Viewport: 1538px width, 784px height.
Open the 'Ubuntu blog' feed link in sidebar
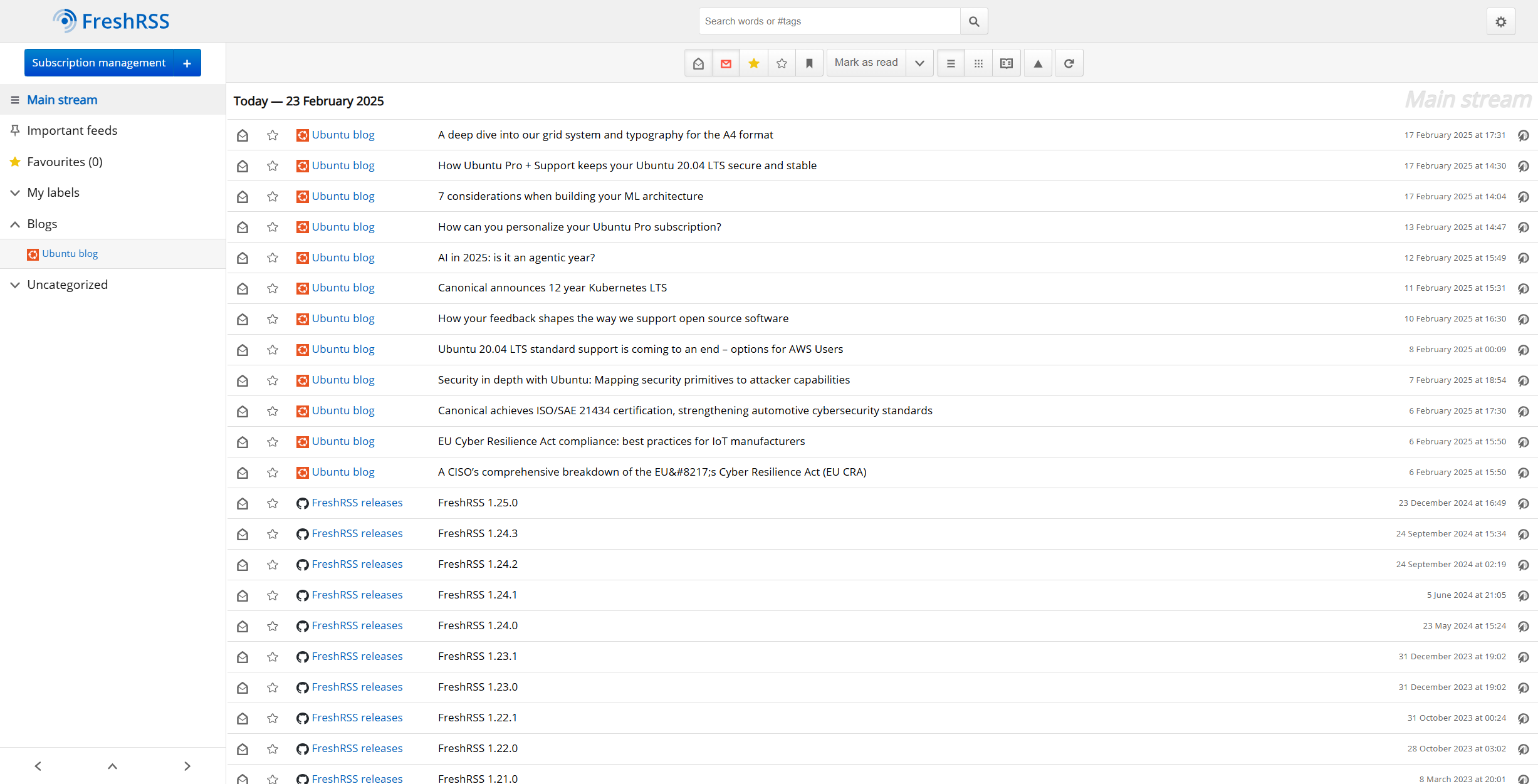[x=70, y=253]
